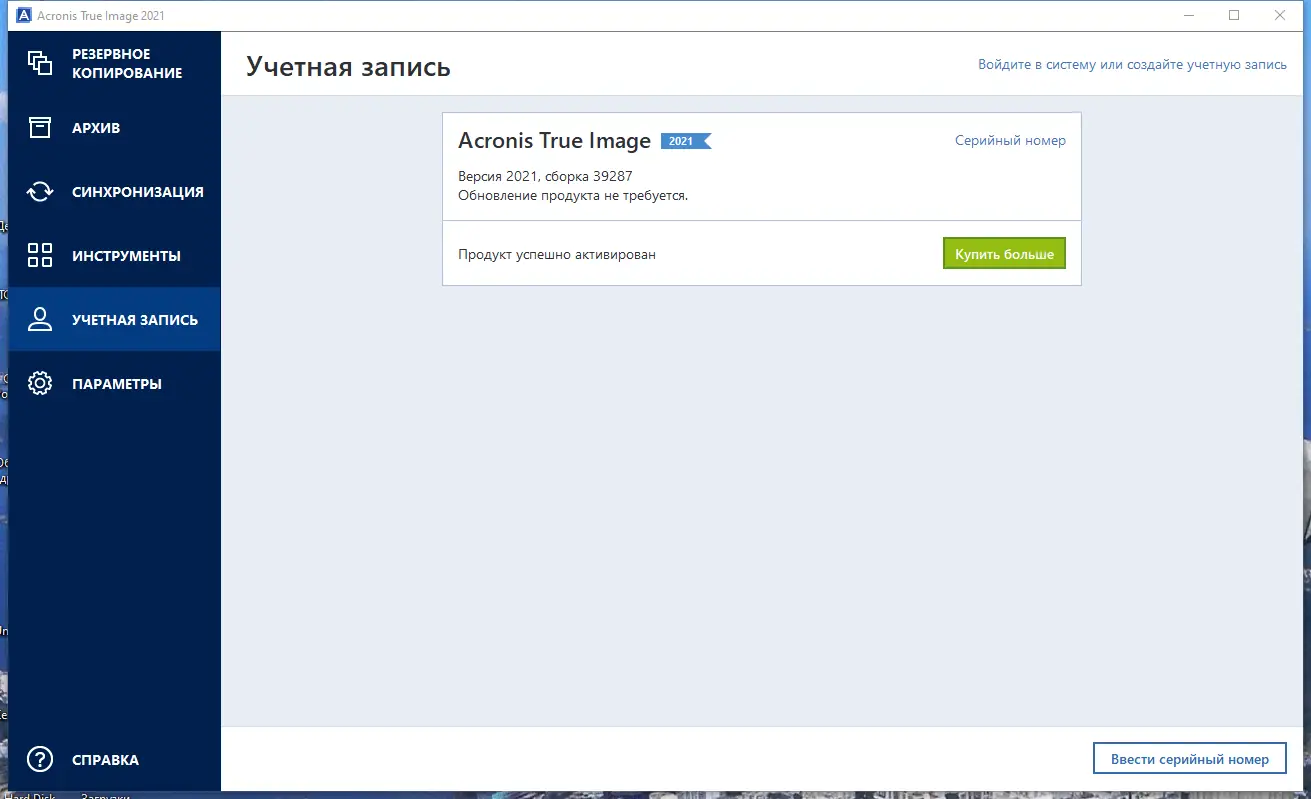Click the sign in or create account link

[1132, 64]
